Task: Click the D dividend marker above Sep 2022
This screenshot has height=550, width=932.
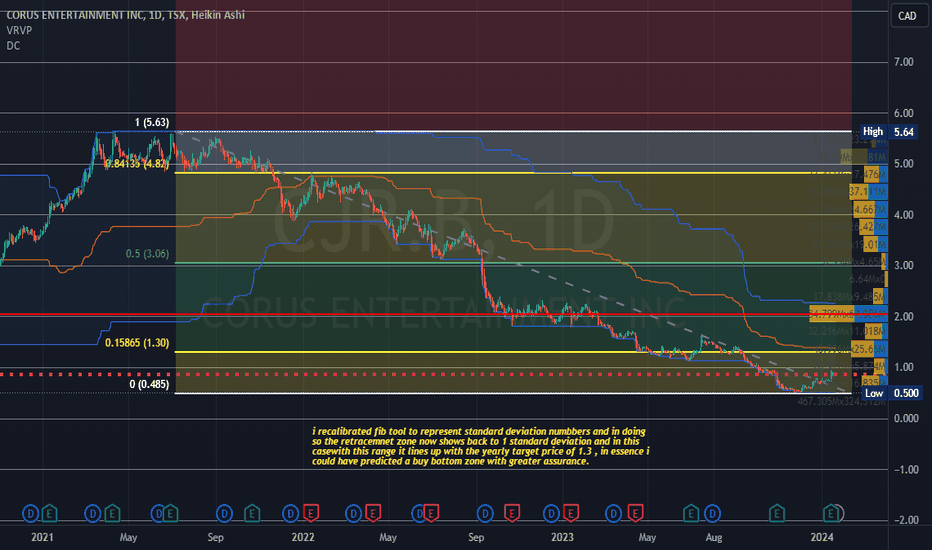Action: (x=485, y=513)
